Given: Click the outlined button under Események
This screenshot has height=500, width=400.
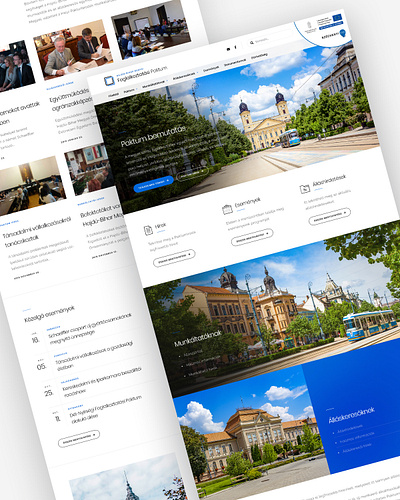Looking at the screenshot, I should point(252,237).
